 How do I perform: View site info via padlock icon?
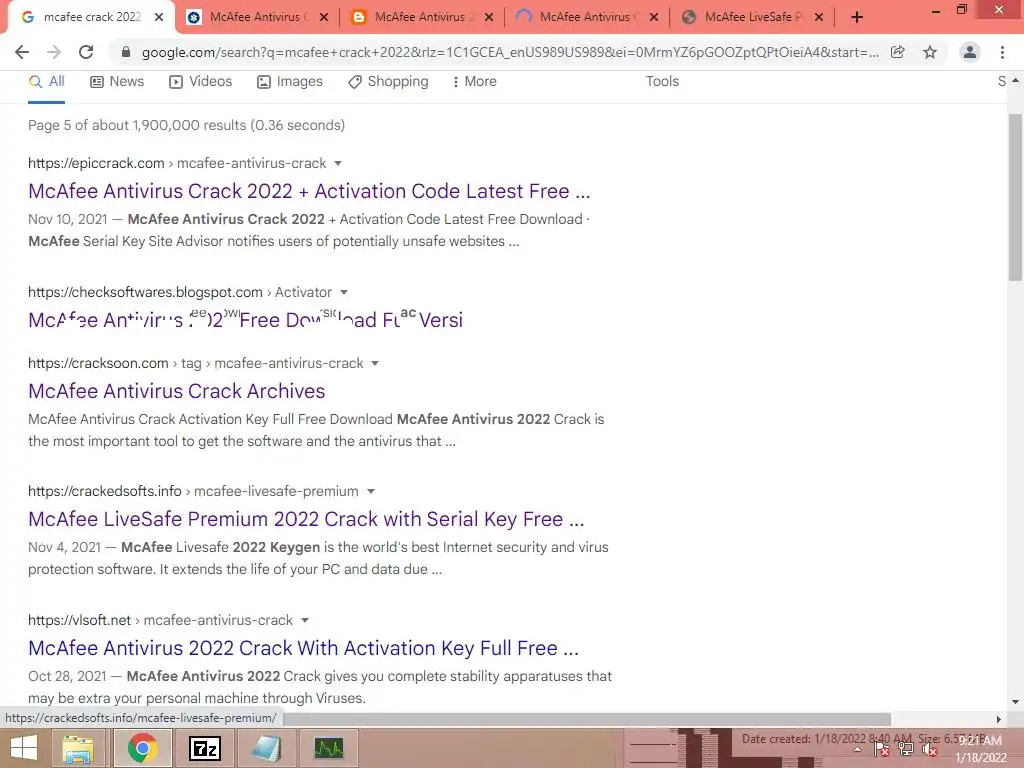tap(126, 52)
